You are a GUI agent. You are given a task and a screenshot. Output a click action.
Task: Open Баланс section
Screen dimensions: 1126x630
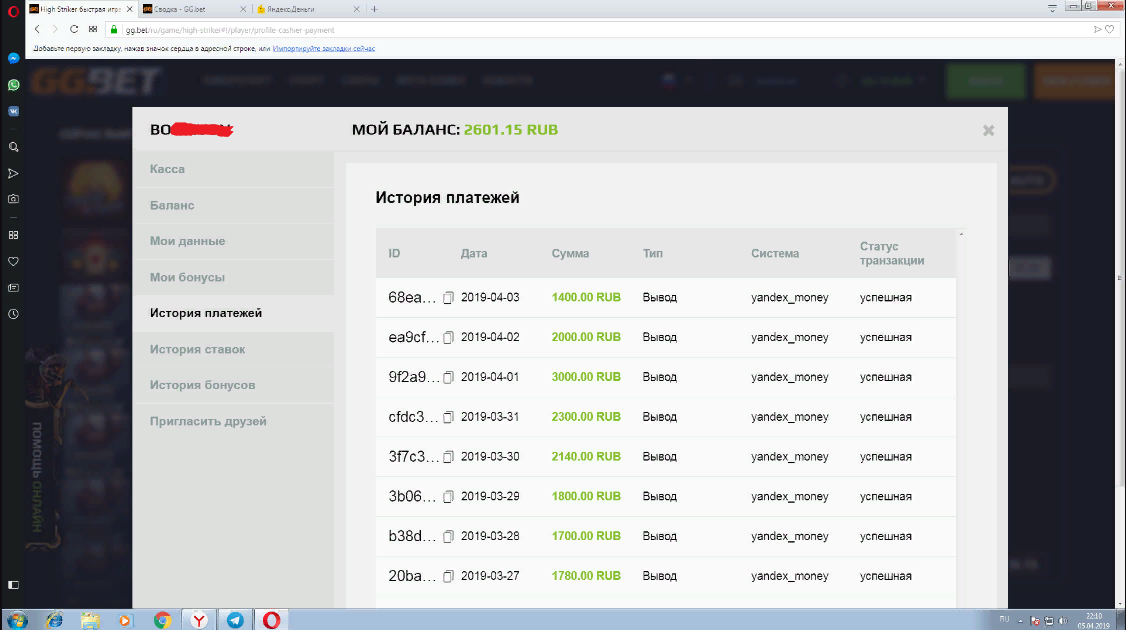point(233,205)
